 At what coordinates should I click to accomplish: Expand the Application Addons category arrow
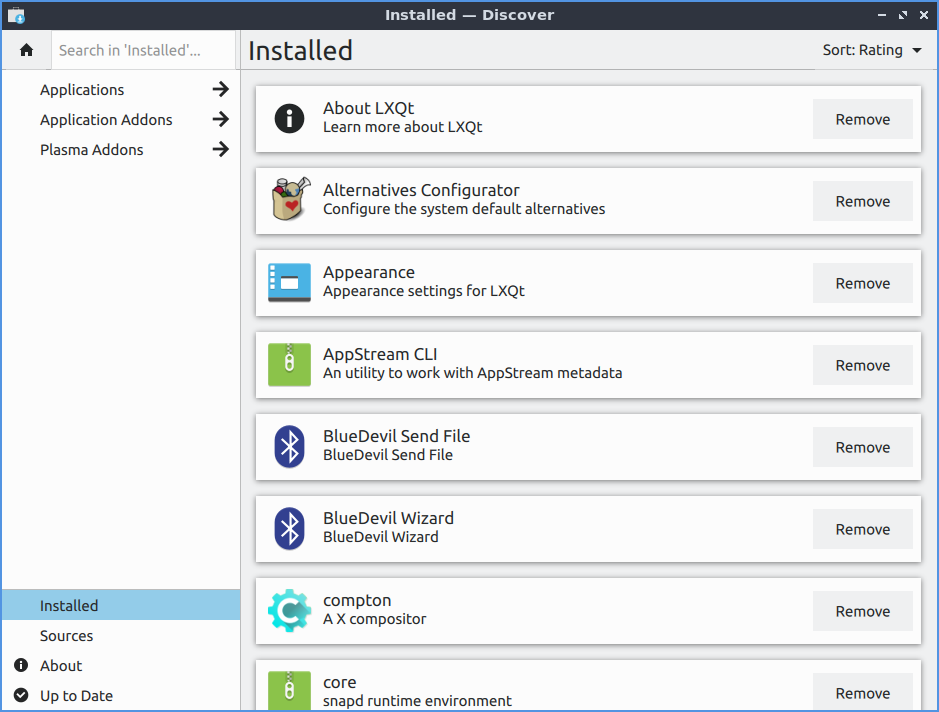pyautogui.click(x=220, y=120)
